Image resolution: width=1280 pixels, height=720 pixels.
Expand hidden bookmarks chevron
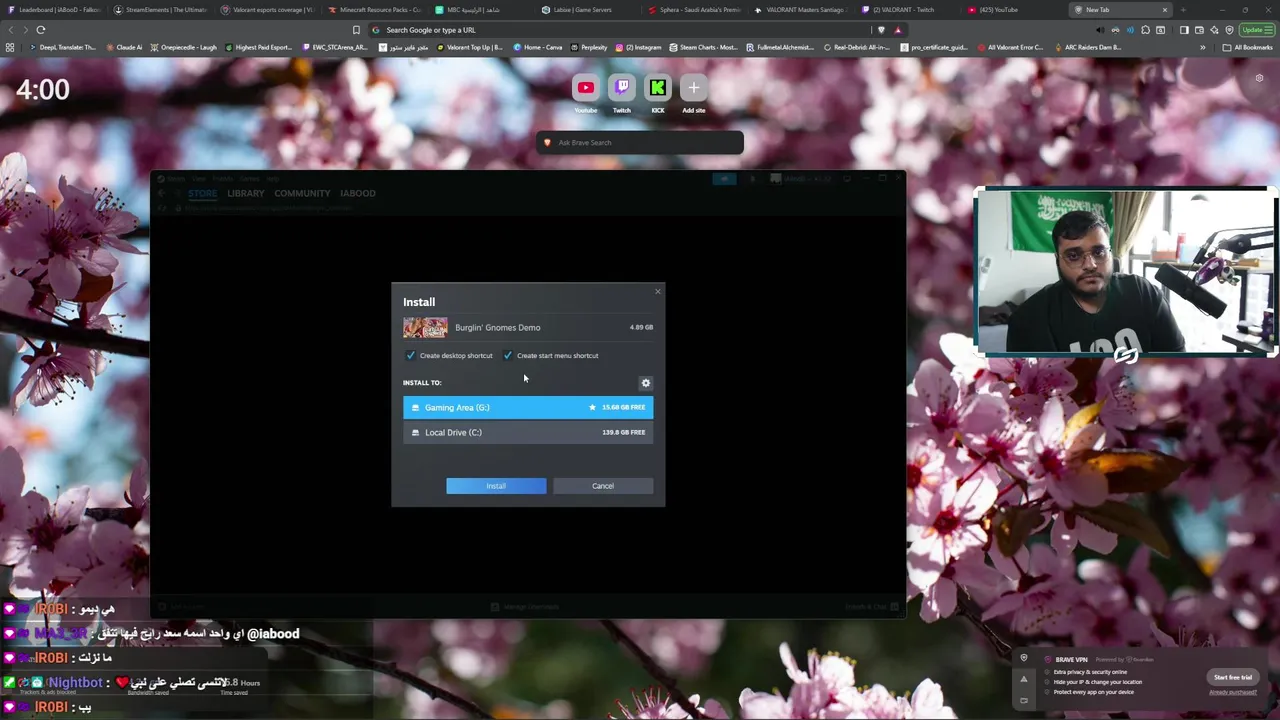[x=1203, y=47]
